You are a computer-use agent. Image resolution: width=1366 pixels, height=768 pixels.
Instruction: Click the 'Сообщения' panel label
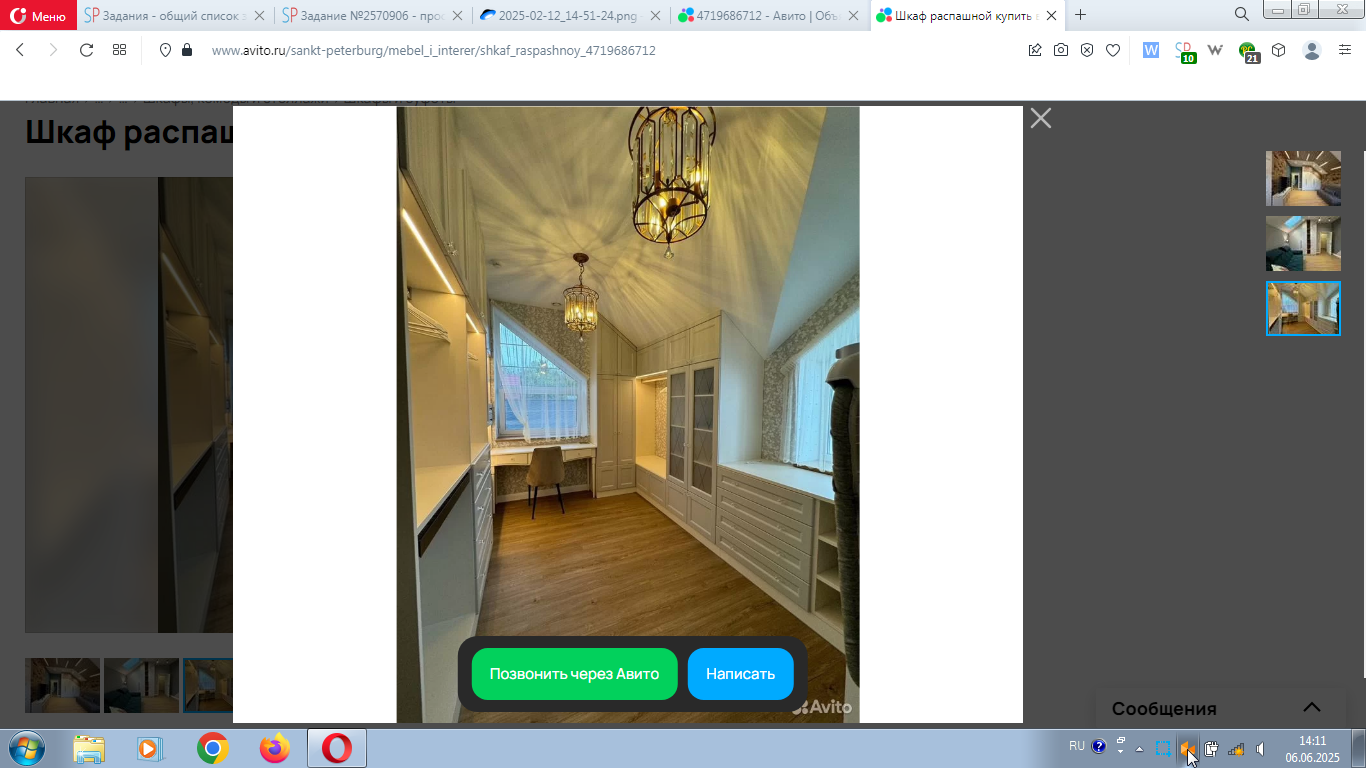tap(1164, 709)
